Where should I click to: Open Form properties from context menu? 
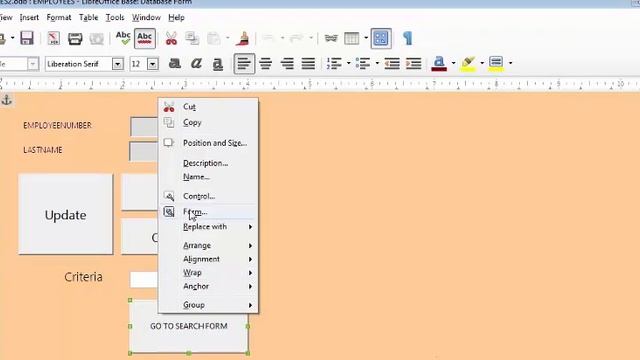point(208,212)
